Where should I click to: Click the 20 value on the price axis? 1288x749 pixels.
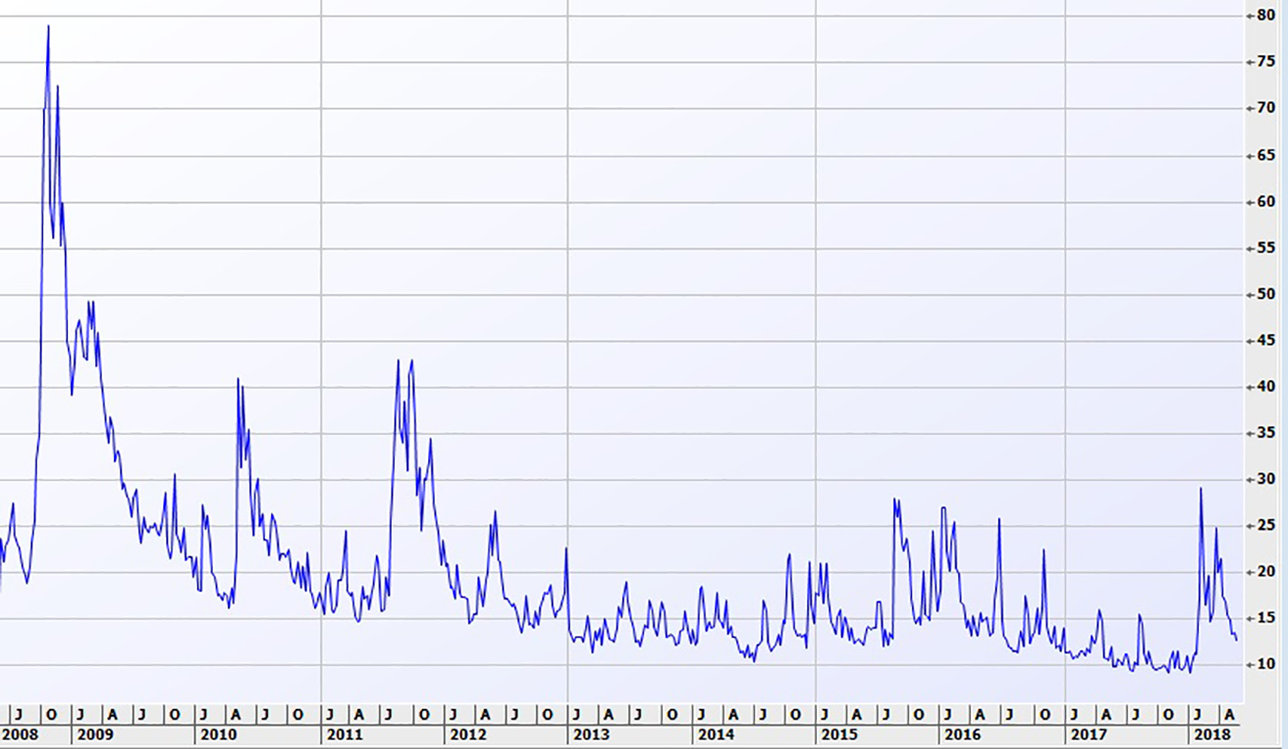tap(1265, 572)
